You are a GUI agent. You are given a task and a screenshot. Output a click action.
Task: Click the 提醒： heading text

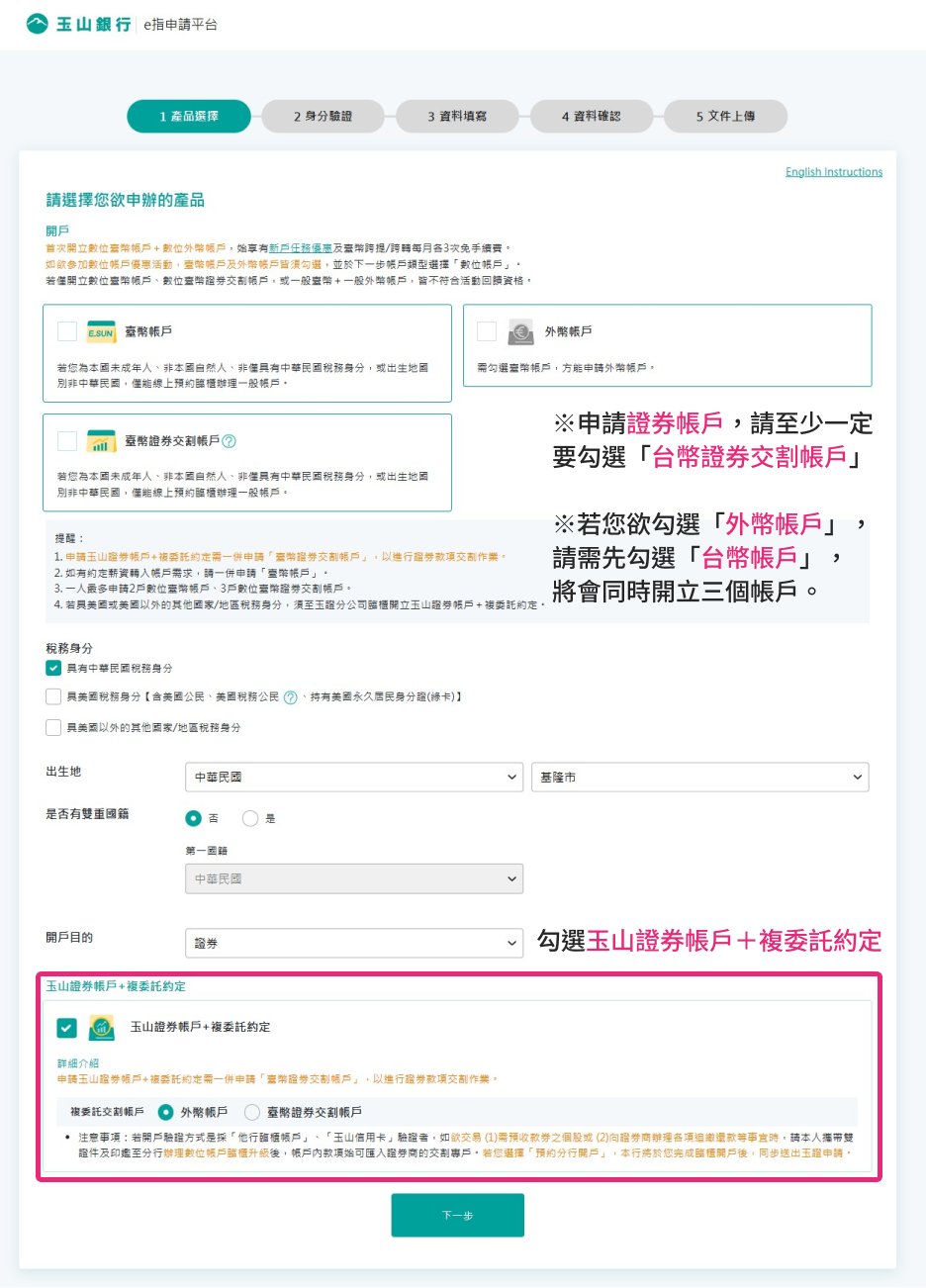tap(69, 538)
